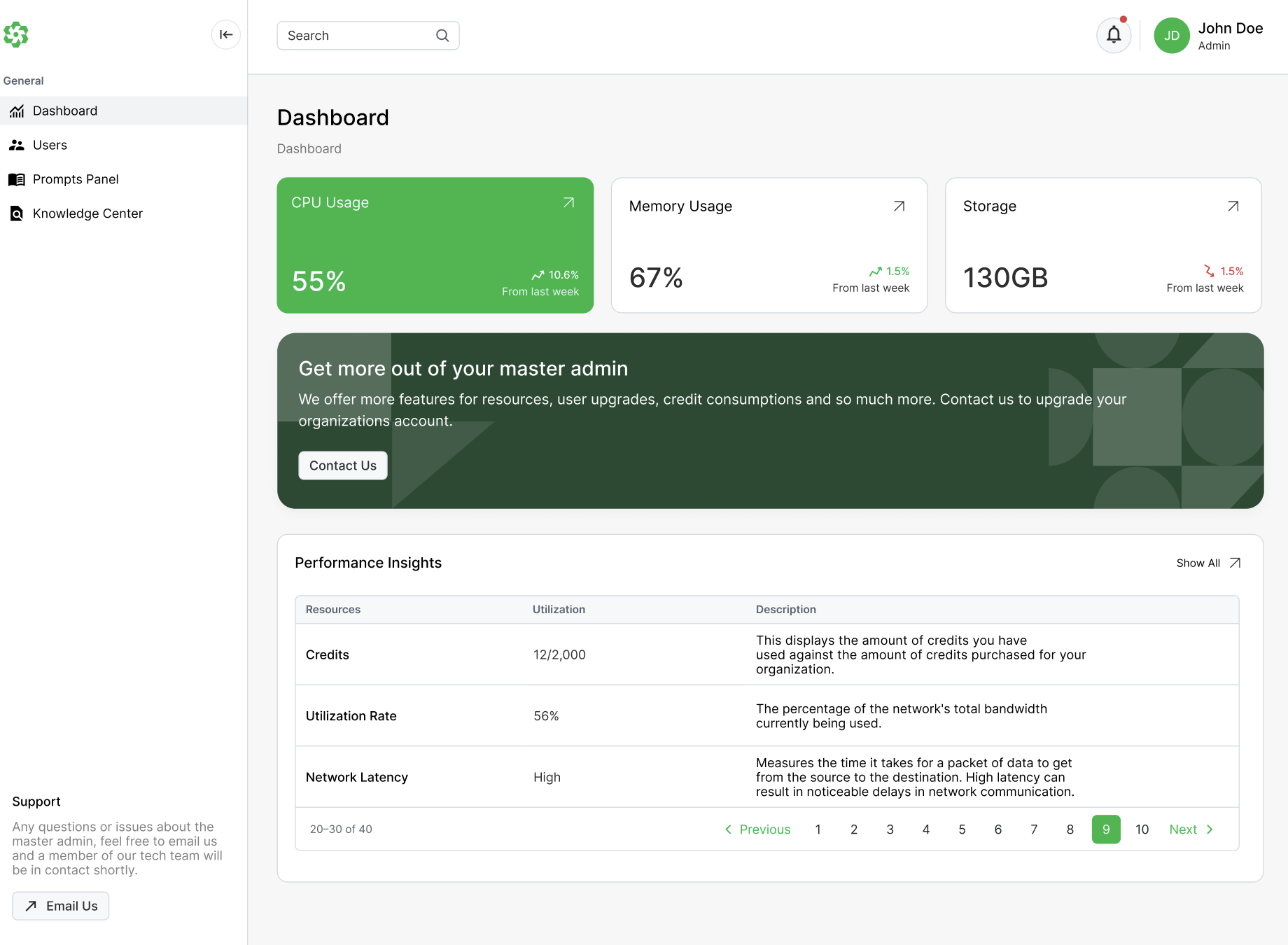Open the Prompts Panel menu item

tap(124, 179)
